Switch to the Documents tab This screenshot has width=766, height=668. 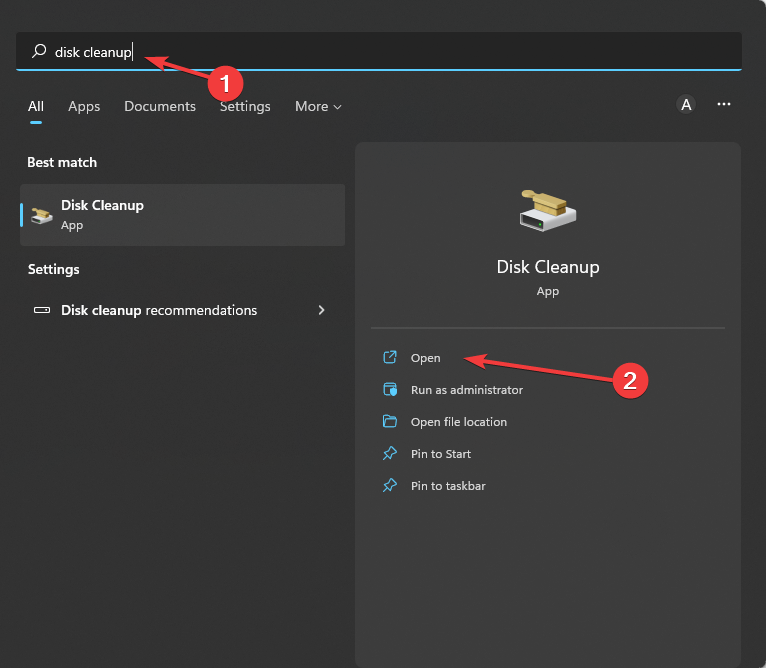(x=160, y=106)
